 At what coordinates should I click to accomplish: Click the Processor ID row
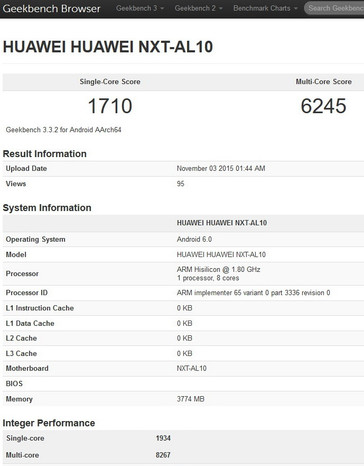point(183,293)
